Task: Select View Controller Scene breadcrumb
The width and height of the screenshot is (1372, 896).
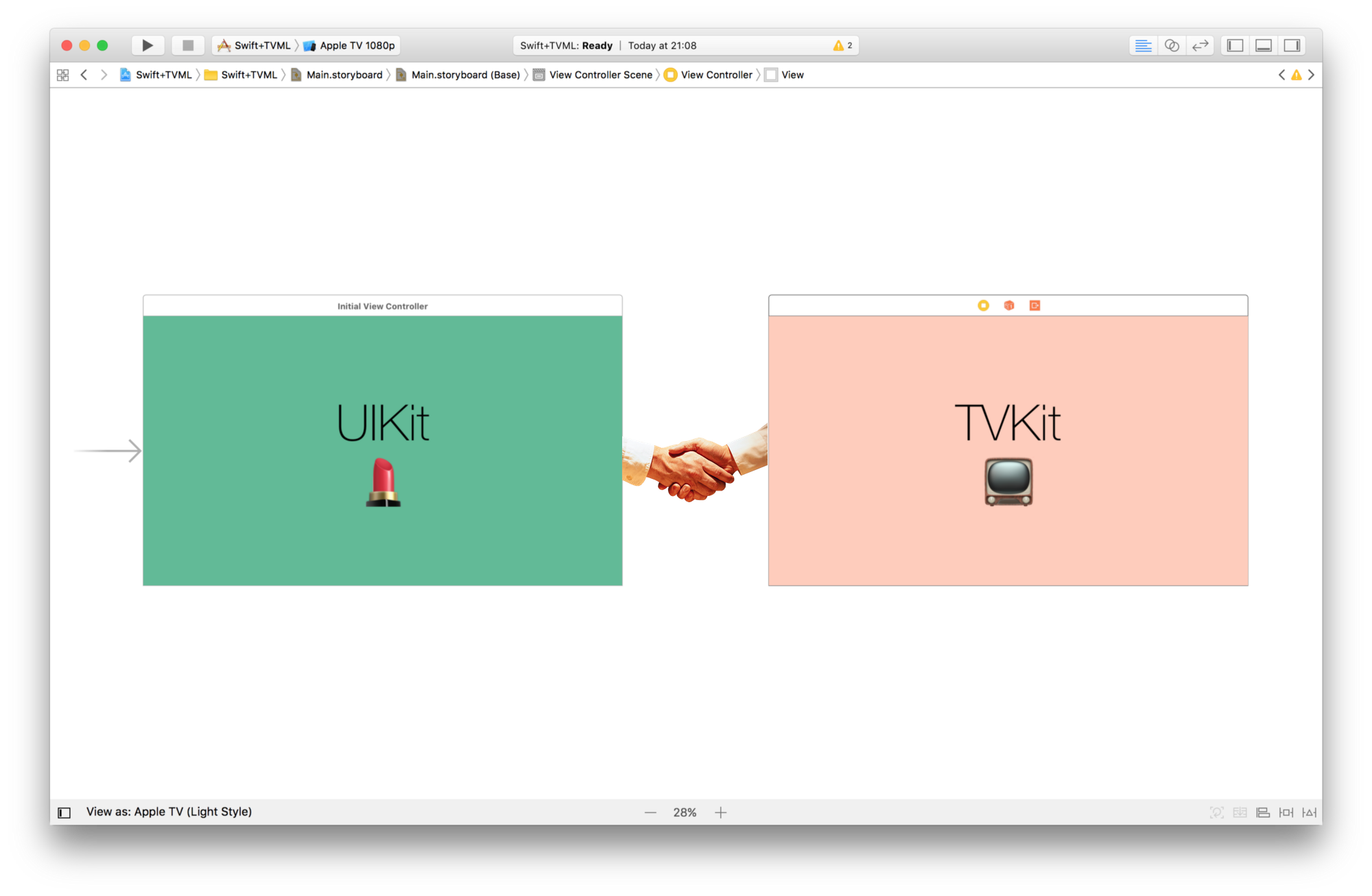Action: 600,75
